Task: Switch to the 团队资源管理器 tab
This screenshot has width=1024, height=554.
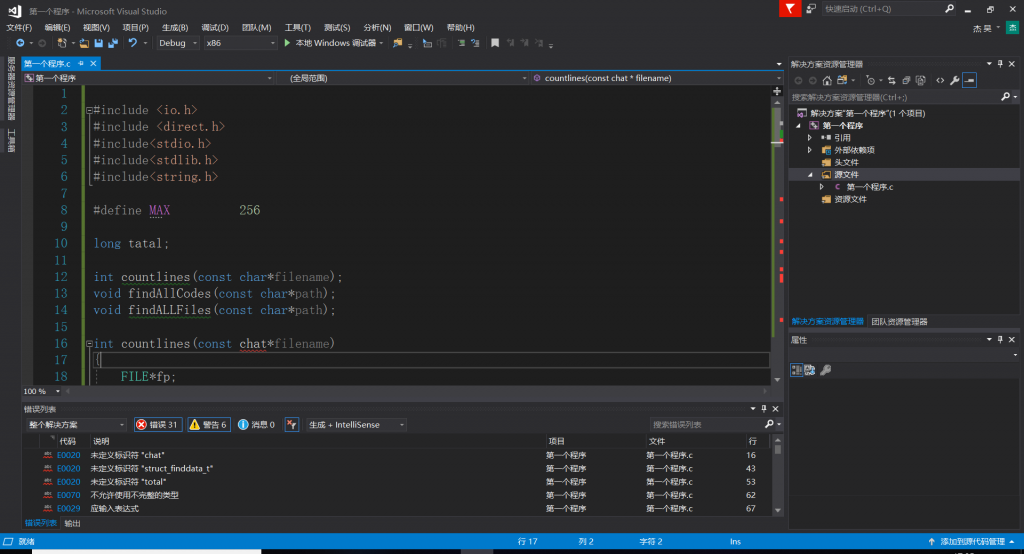Action: pos(899,321)
